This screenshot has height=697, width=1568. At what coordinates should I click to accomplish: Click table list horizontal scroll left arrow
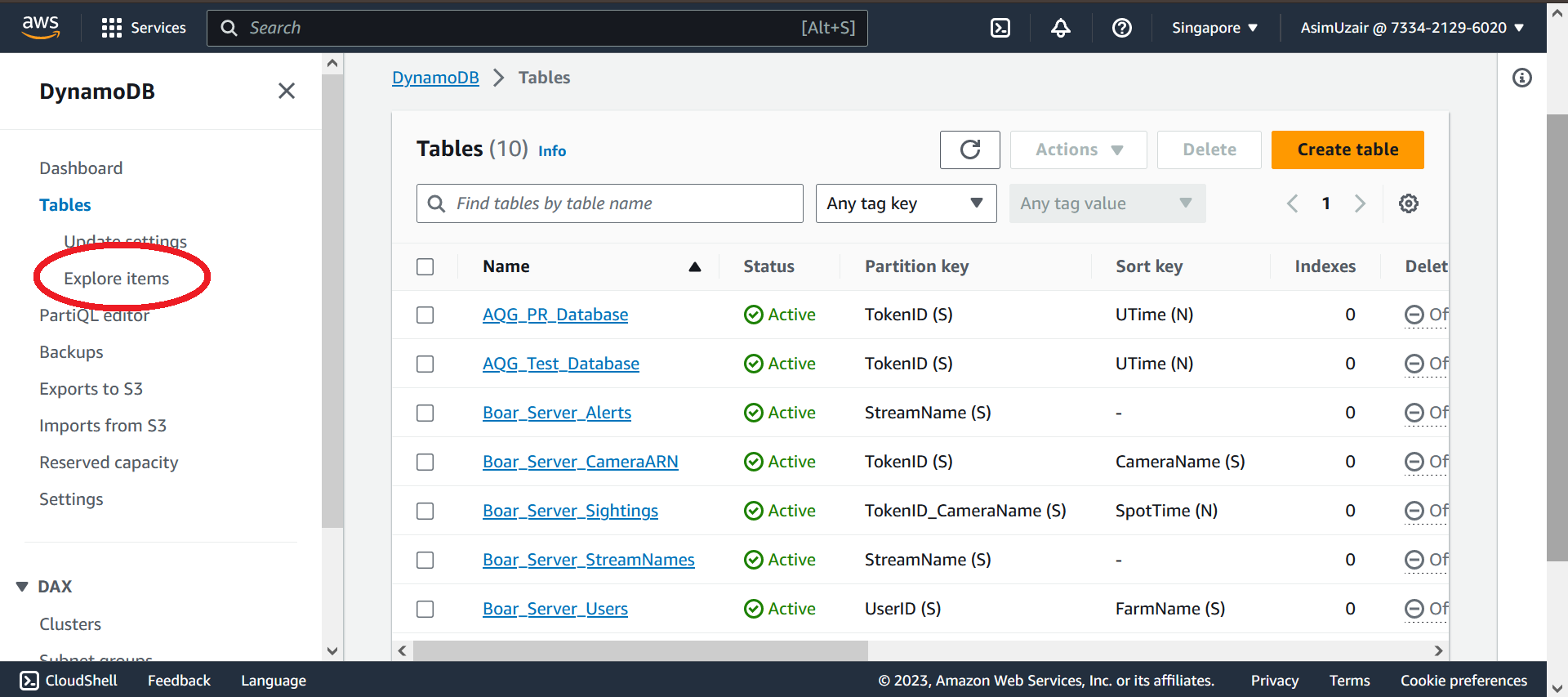pyautogui.click(x=403, y=650)
